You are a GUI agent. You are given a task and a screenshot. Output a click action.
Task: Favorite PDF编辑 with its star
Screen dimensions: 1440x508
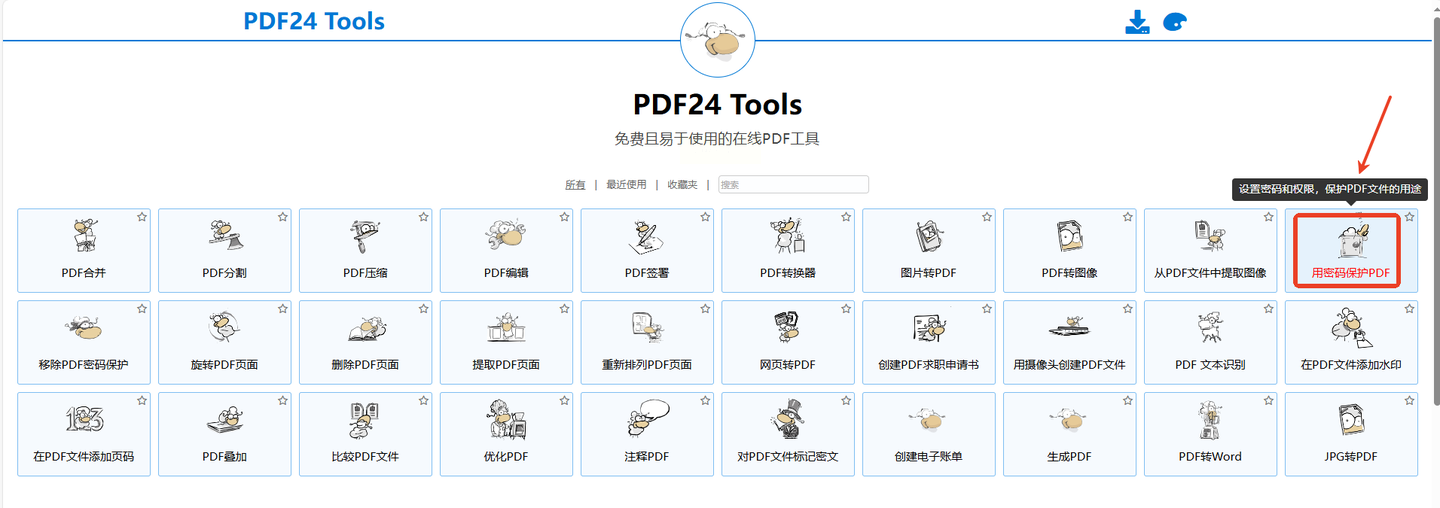click(x=565, y=217)
